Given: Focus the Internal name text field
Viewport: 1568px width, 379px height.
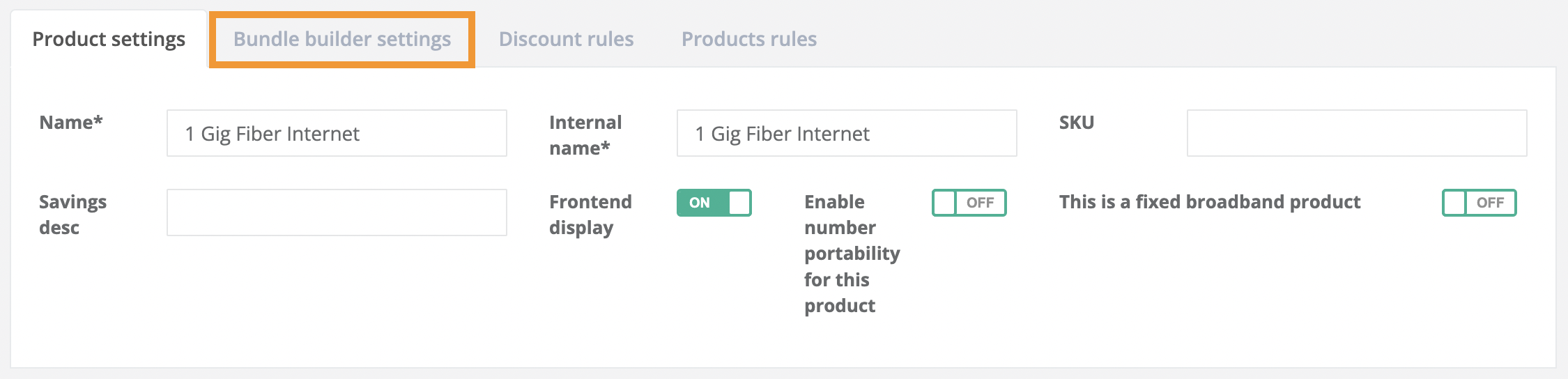Looking at the screenshot, I should point(846,133).
